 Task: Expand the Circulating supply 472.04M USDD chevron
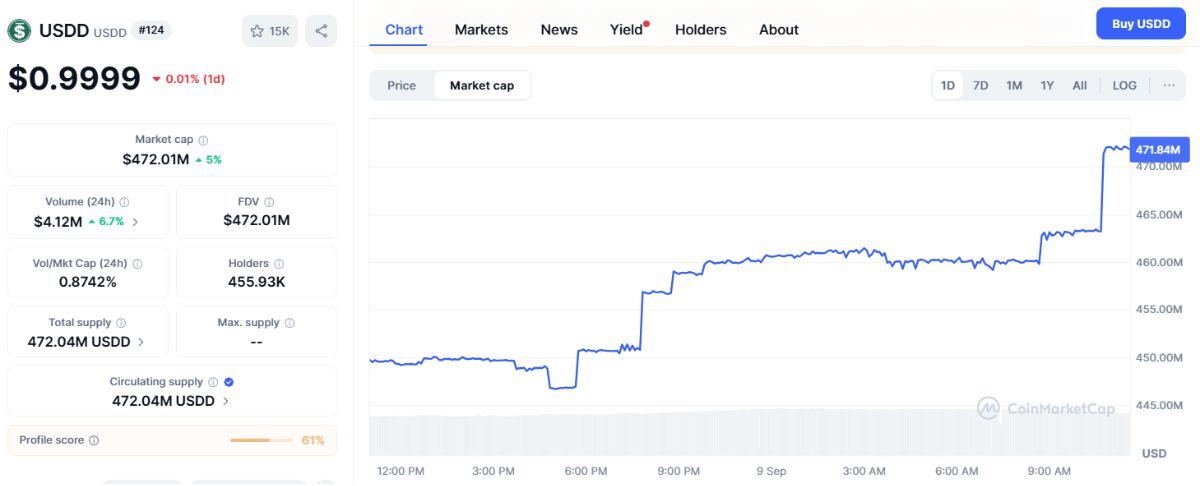click(225, 401)
